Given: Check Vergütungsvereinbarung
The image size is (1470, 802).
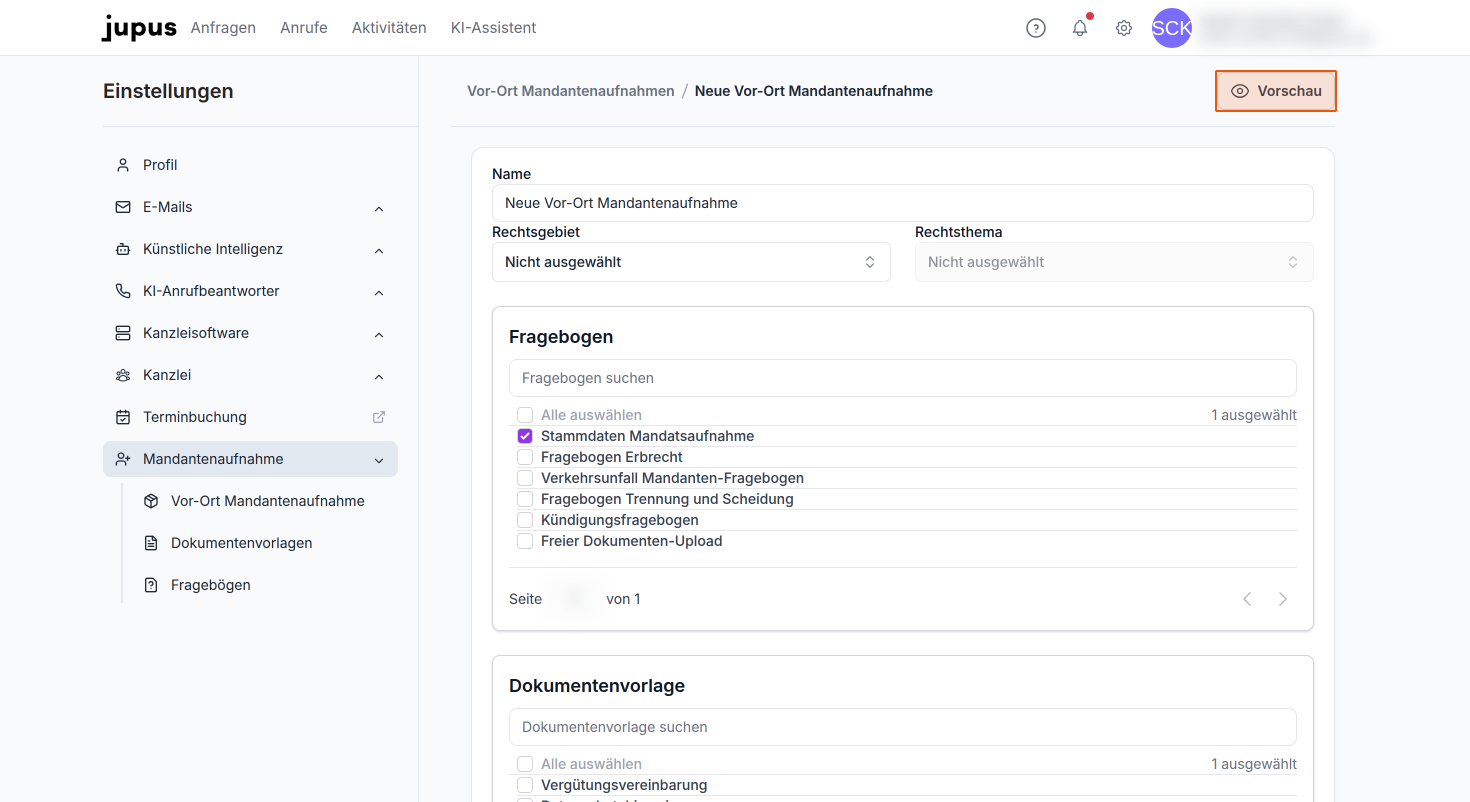Looking at the screenshot, I should point(525,785).
